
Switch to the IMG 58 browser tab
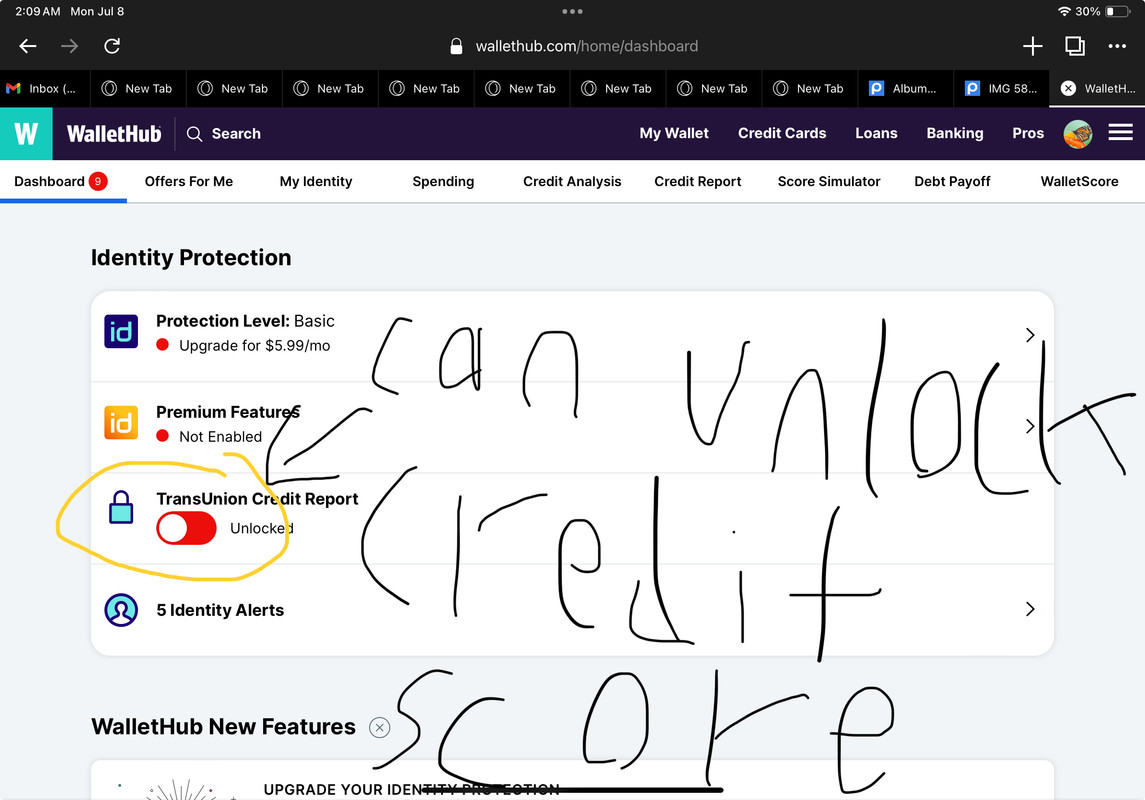click(x=1001, y=88)
